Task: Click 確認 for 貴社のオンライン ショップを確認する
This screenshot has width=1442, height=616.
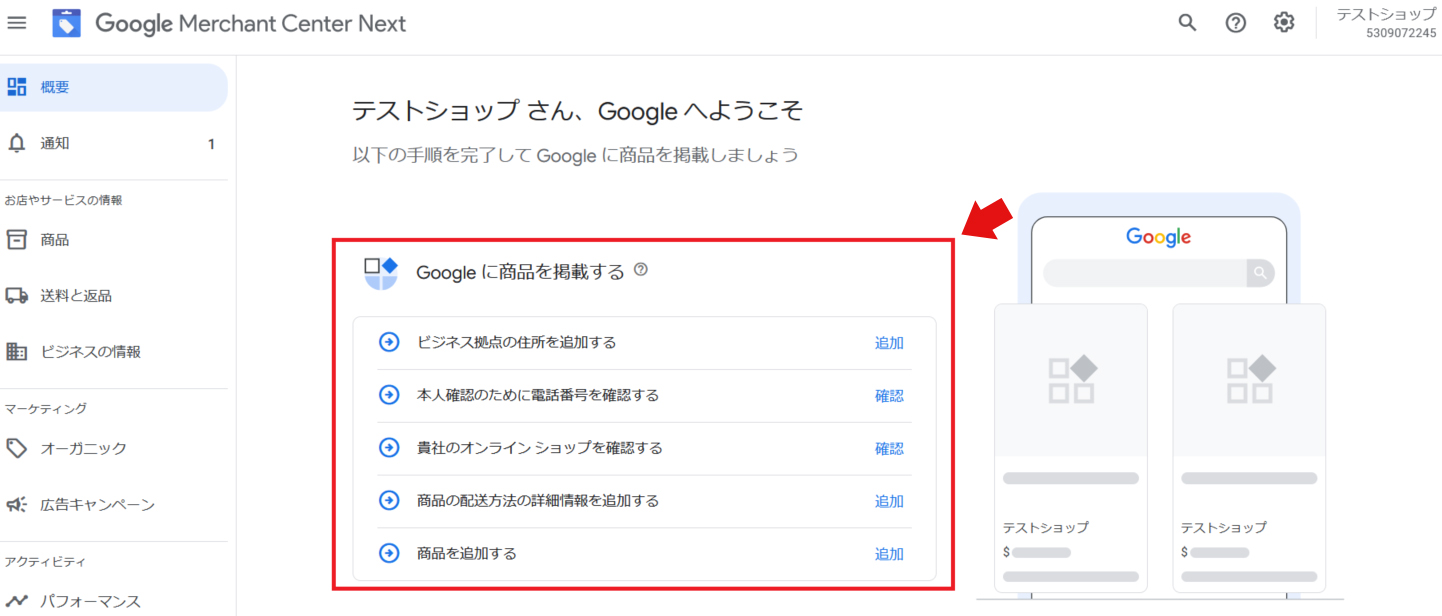Action: pyautogui.click(x=889, y=449)
